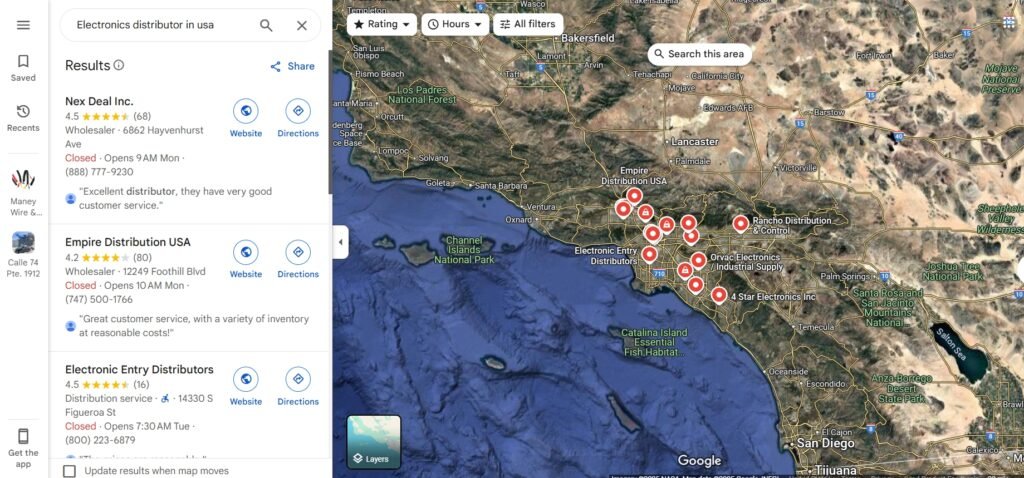Click the Lancaster map label

click(694, 142)
